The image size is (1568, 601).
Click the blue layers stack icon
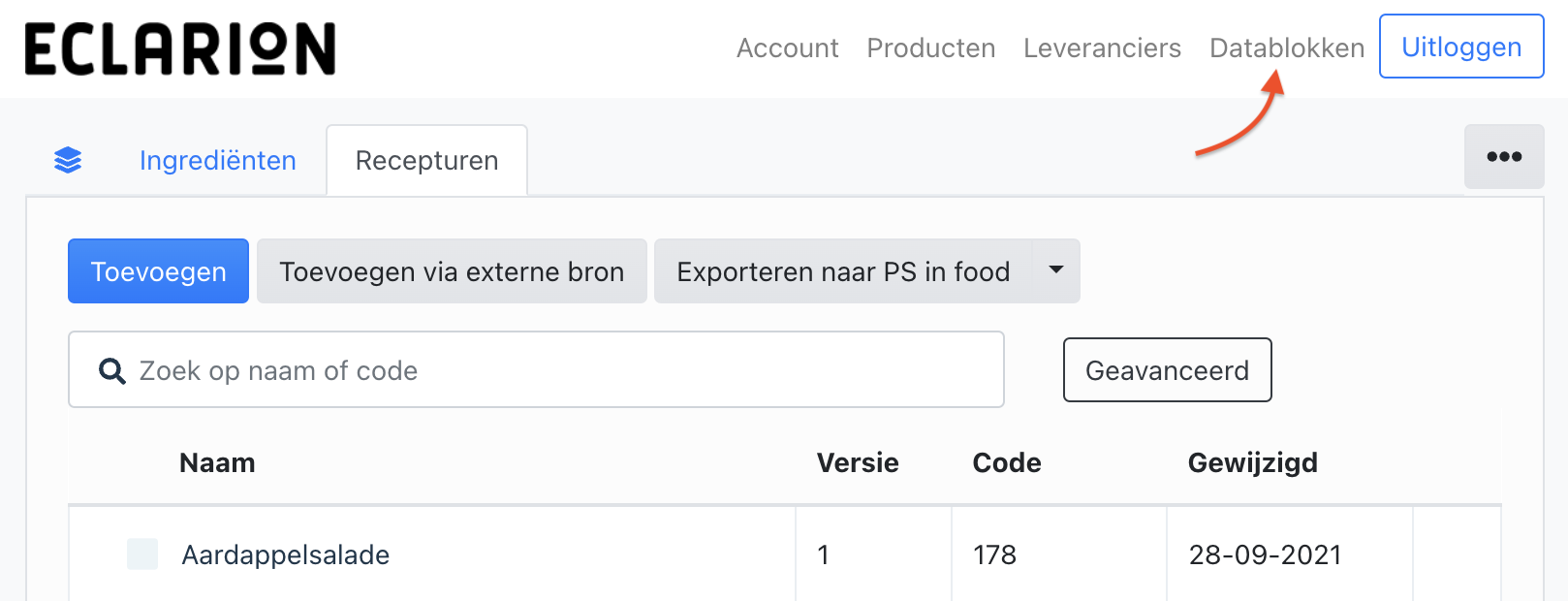[x=68, y=160]
